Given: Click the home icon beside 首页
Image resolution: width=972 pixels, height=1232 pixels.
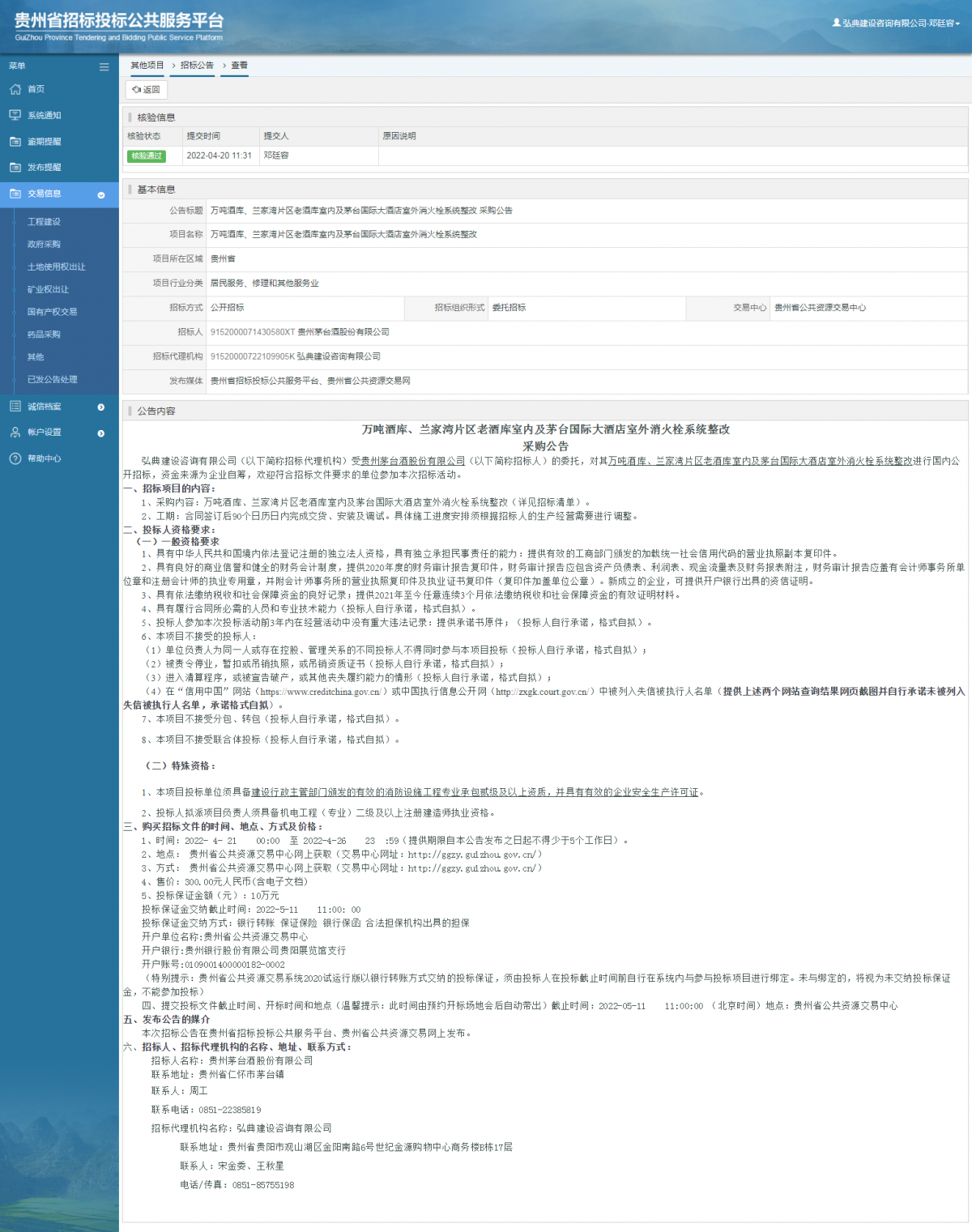Looking at the screenshot, I should click(15, 89).
